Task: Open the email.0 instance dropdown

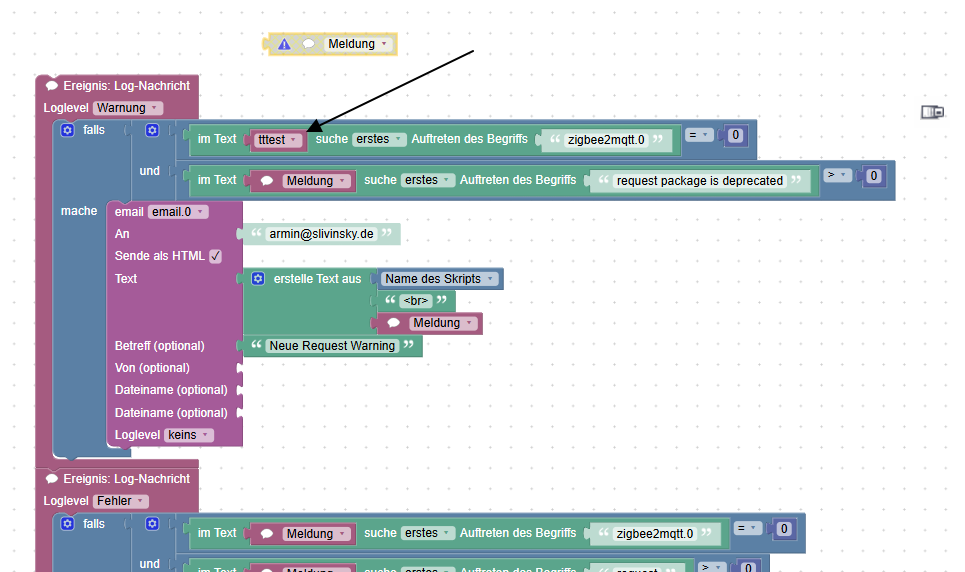Action: 178,212
